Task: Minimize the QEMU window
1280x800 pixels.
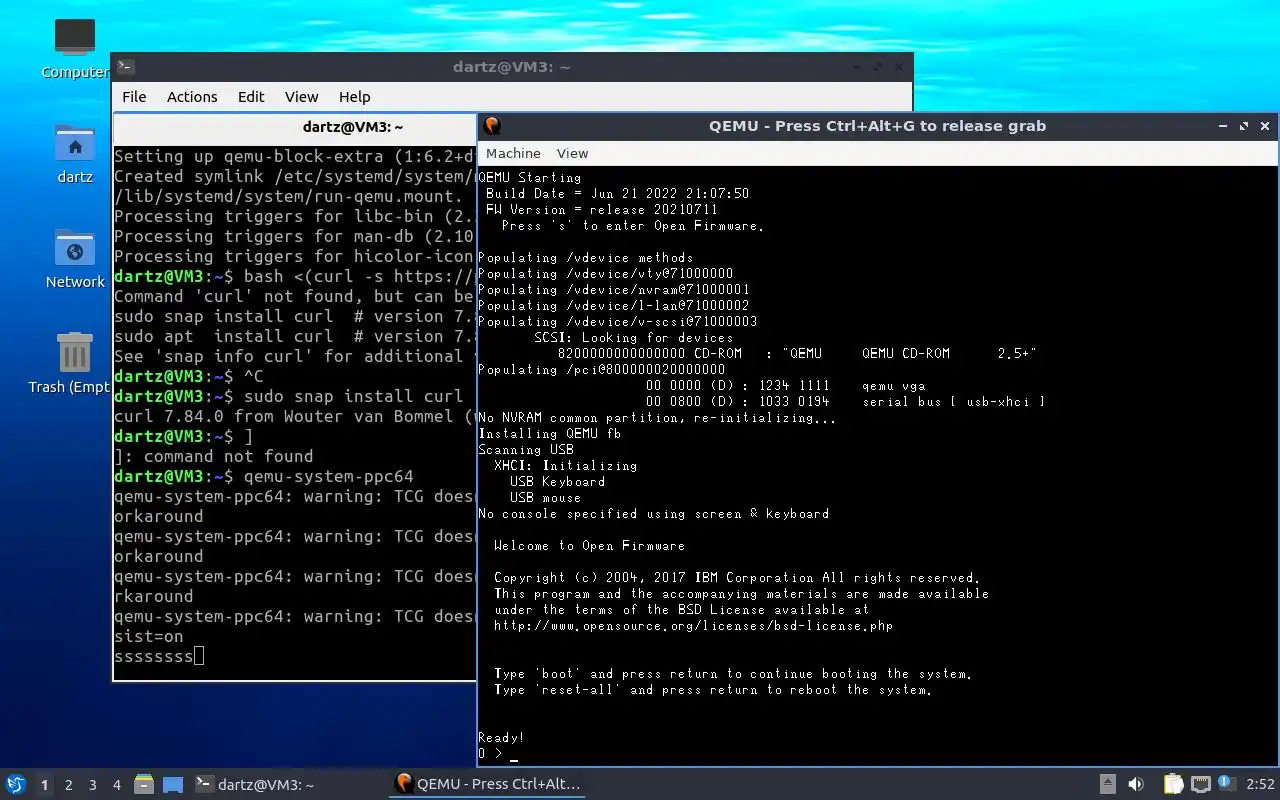Action: 1223,126
